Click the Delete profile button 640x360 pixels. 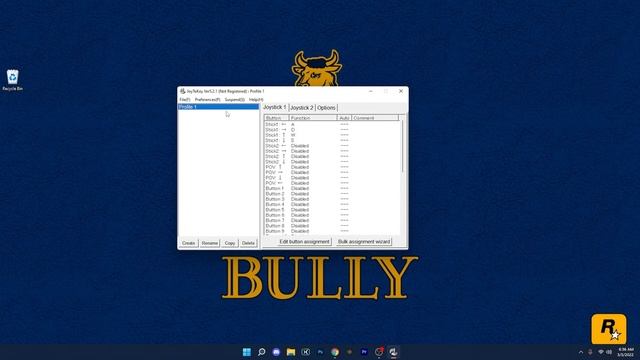pyautogui.click(x=248, y=243)
